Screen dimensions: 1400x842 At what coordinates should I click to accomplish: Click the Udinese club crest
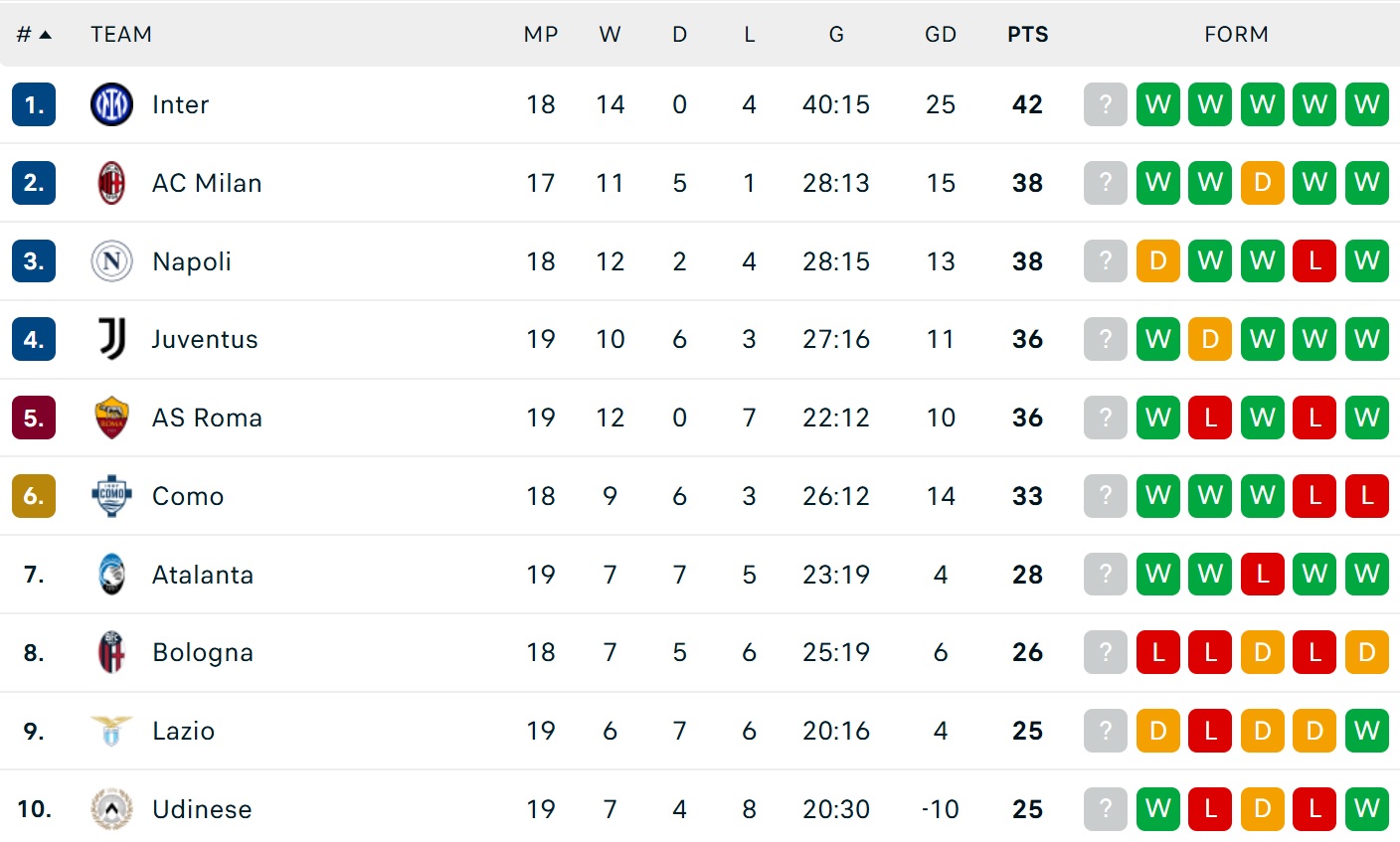pyautogui.click(x=111, y=809)
